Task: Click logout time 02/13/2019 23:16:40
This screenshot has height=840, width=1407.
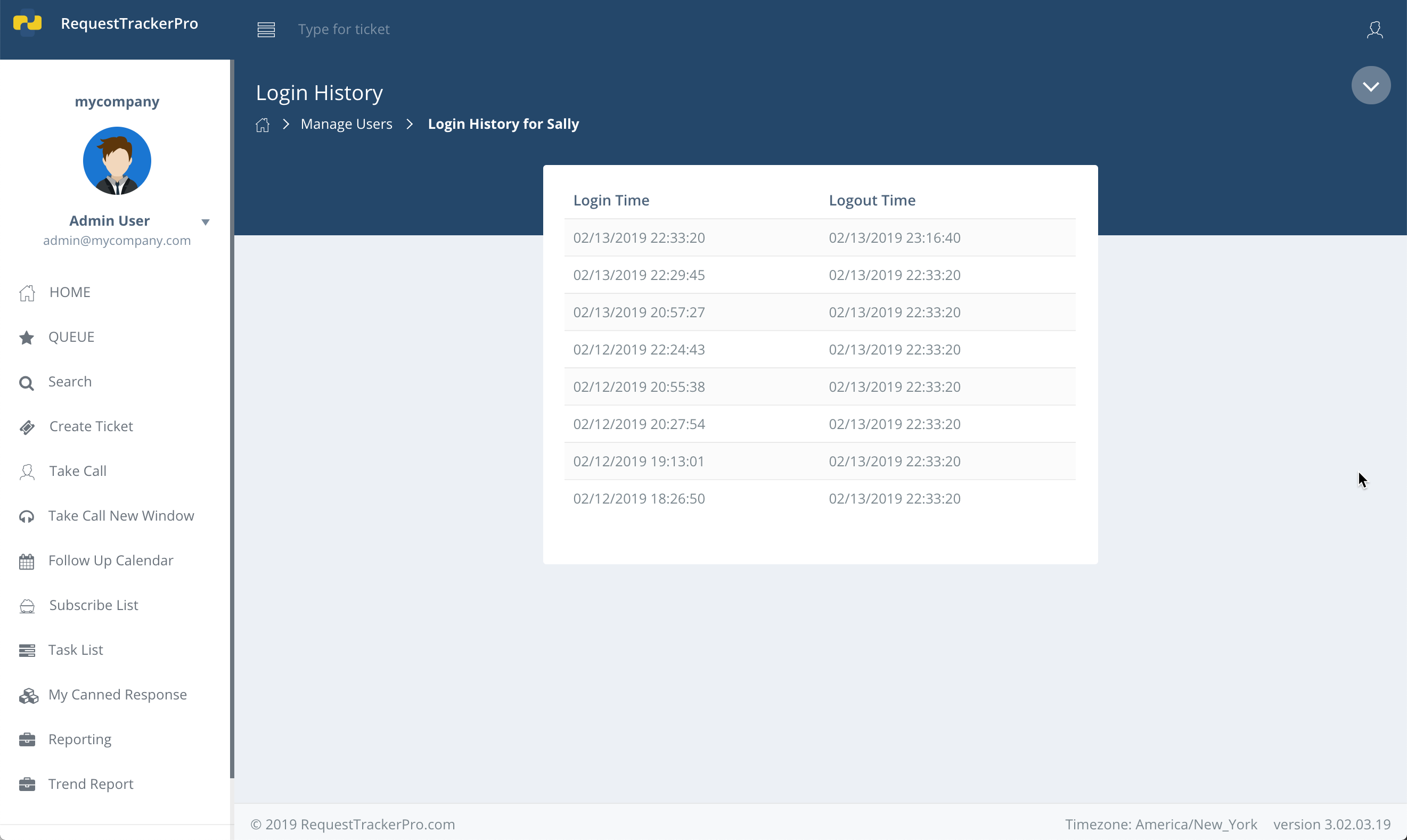Action: (x=895, y=238)
